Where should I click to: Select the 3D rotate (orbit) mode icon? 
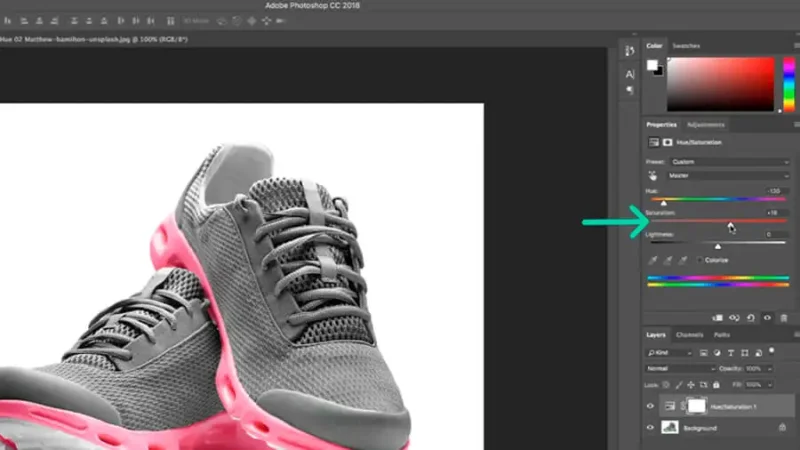pyautogui.click(x=222, y=21)
